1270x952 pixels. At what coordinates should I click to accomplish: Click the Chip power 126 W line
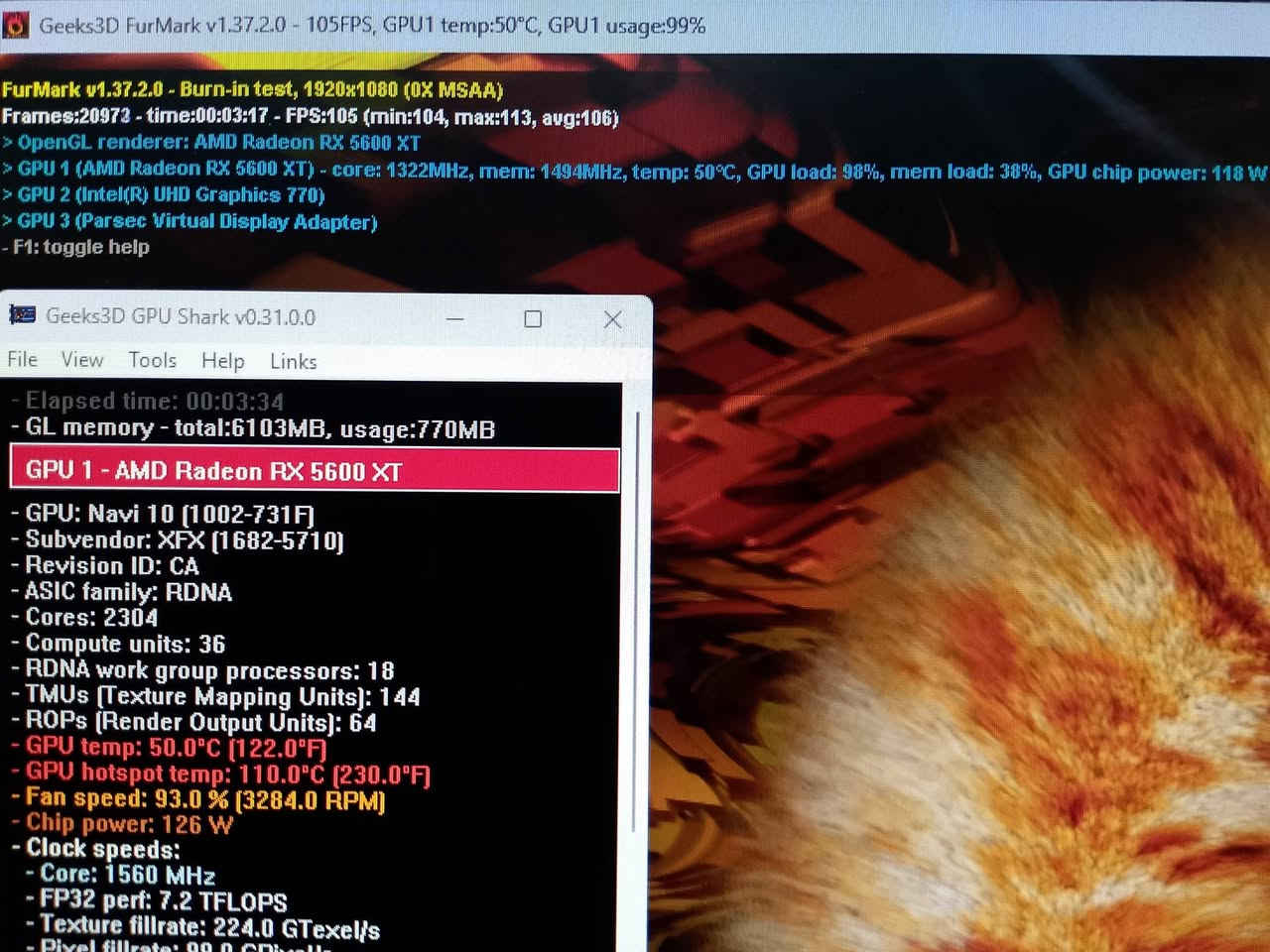point(129,823)
